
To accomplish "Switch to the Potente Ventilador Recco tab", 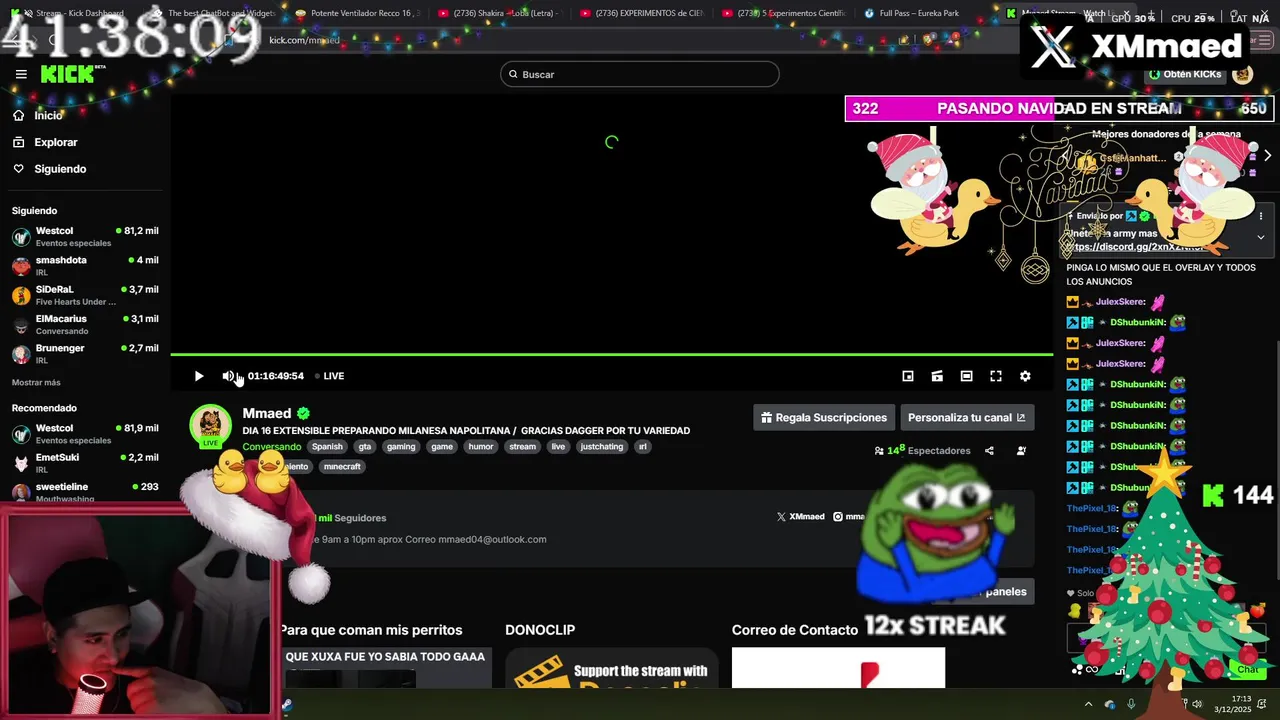I will coord(357,13).
